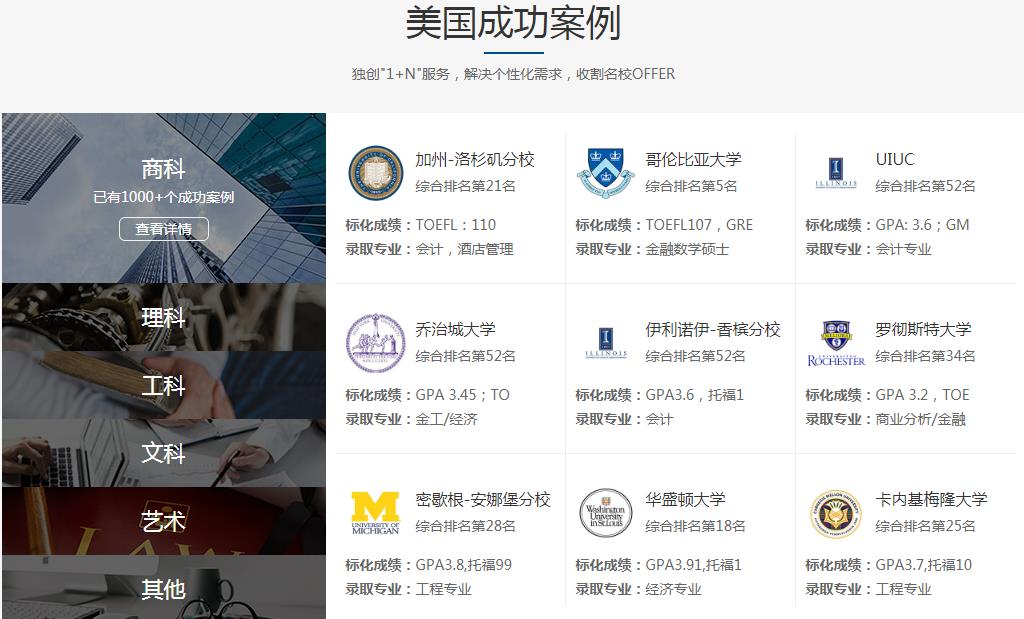Click 金工/经济 major text
The width and height of the screenshot is (1024, 619).
pyautogui.click(x=447, y=419)
